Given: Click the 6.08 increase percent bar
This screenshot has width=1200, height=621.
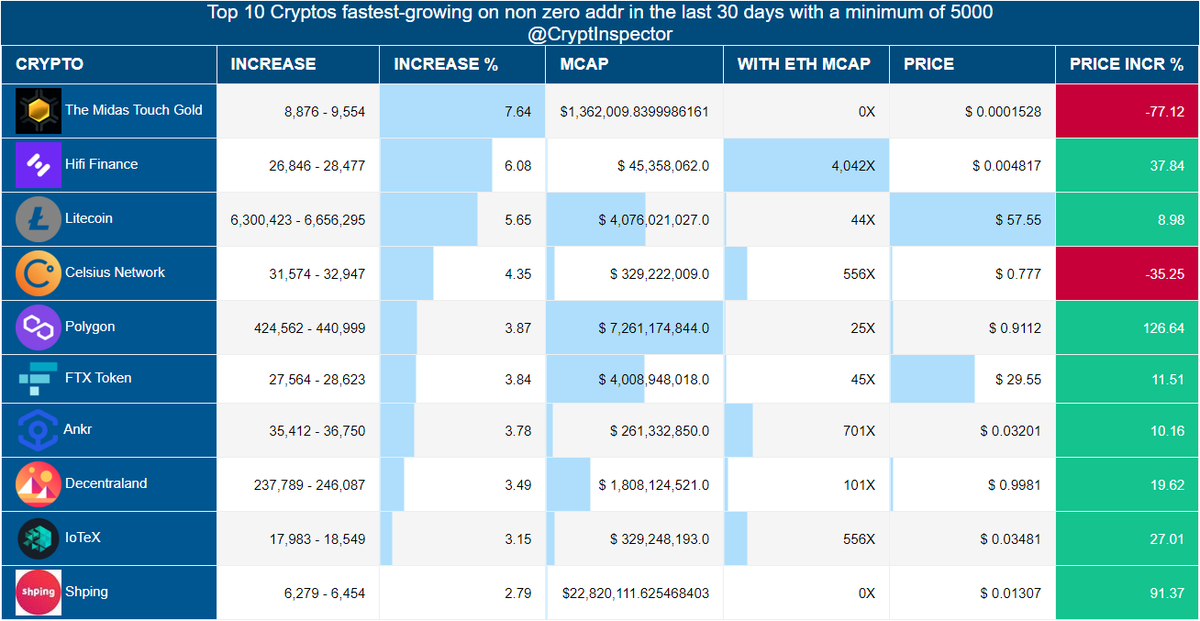Looking at the screenshot, I should click(437, 165).
